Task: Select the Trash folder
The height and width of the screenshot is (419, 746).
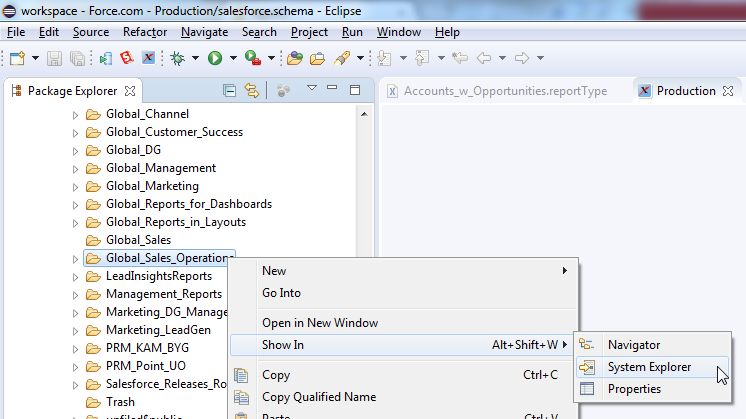Action: [120, 402]
